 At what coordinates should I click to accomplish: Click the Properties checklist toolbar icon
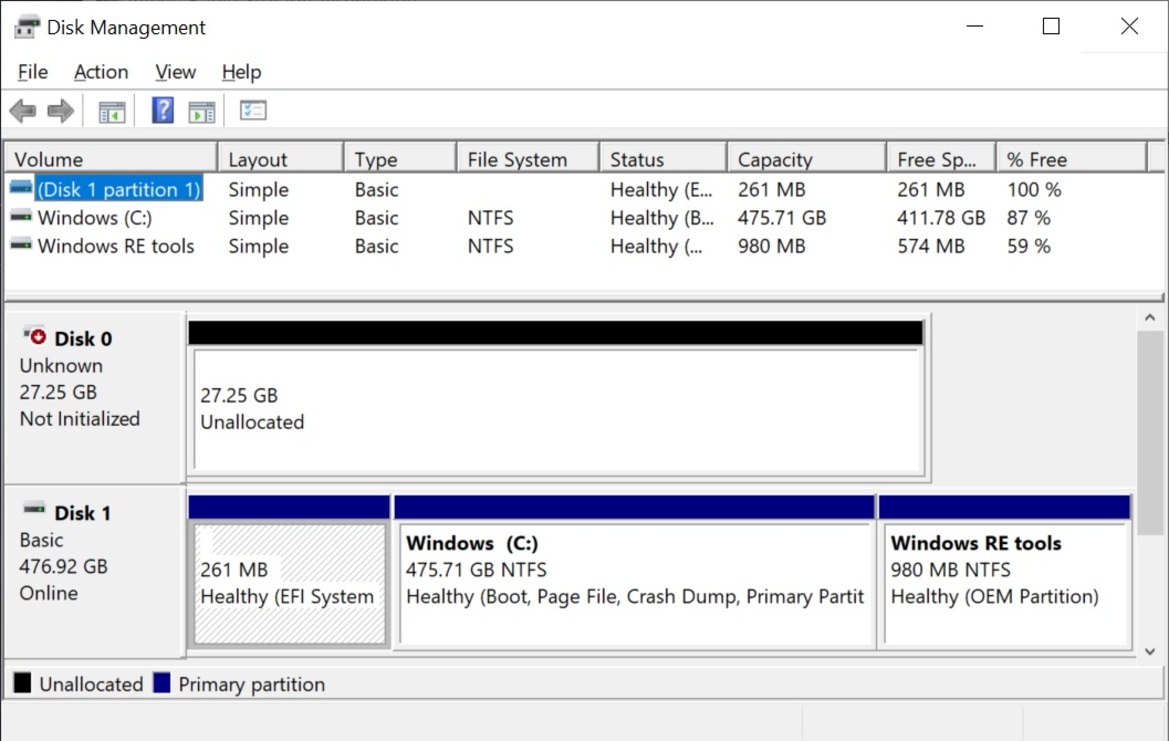[x=253, y=110]
